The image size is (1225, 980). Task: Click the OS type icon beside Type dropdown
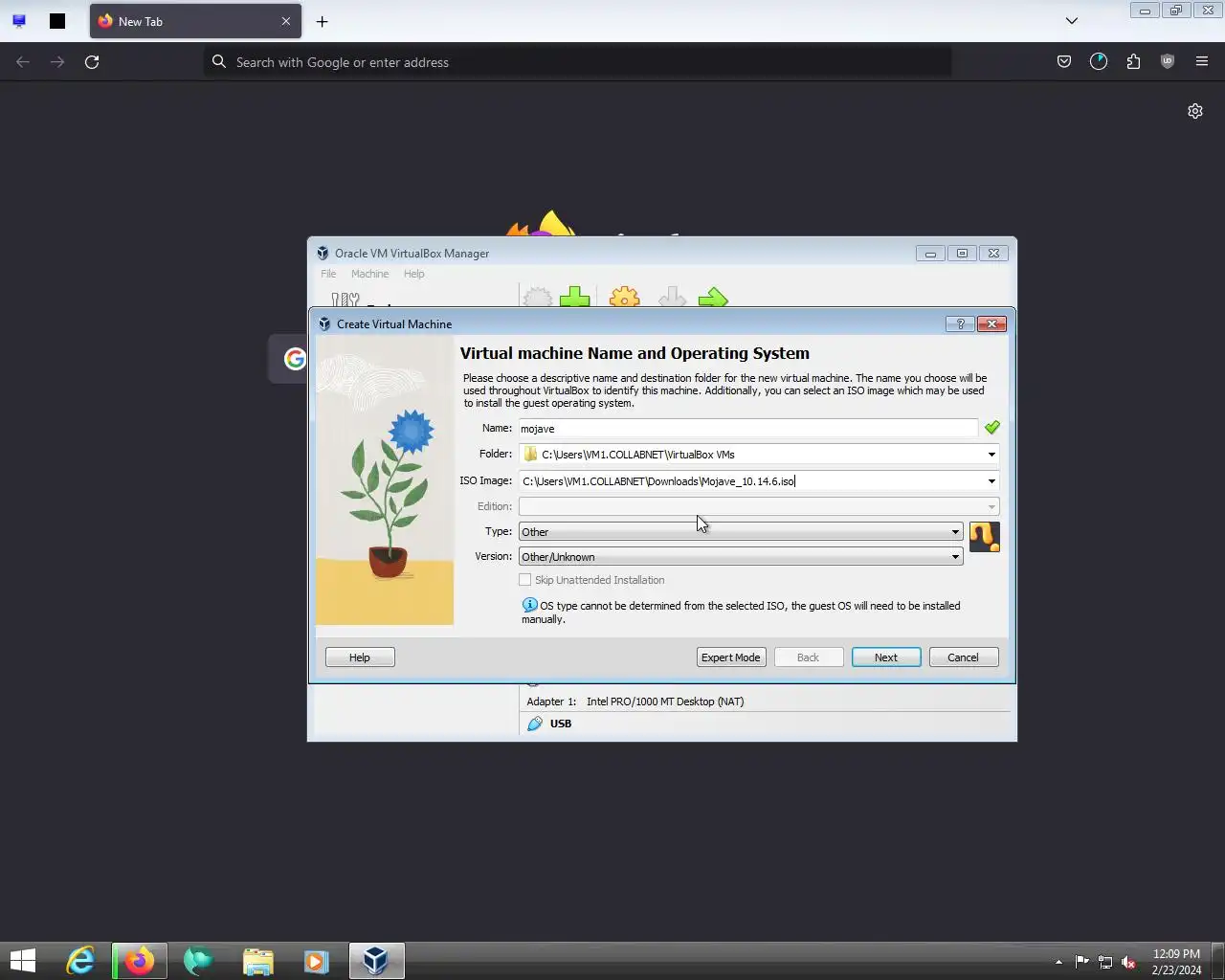coord(984,537)
